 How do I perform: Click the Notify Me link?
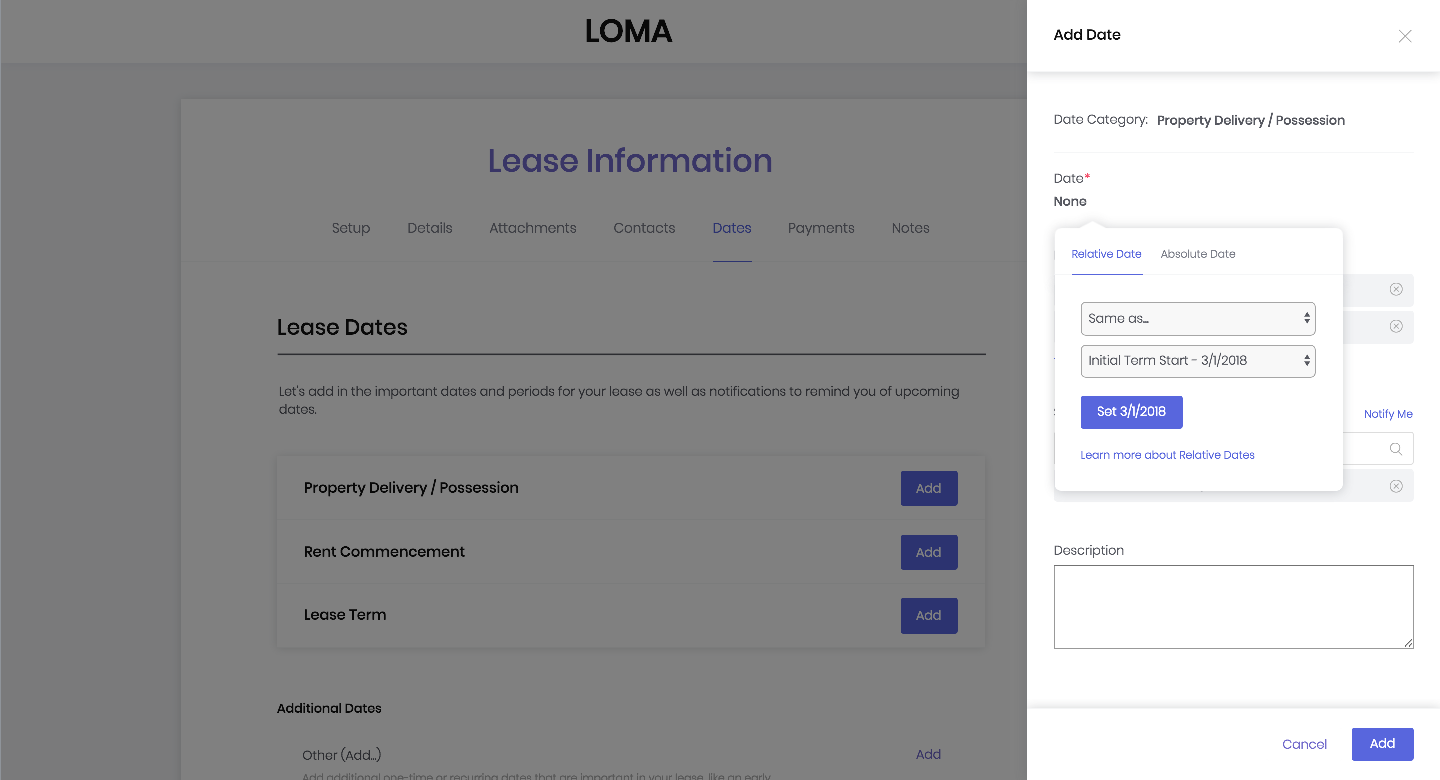pyautogui.click(x=1388, y=414)
